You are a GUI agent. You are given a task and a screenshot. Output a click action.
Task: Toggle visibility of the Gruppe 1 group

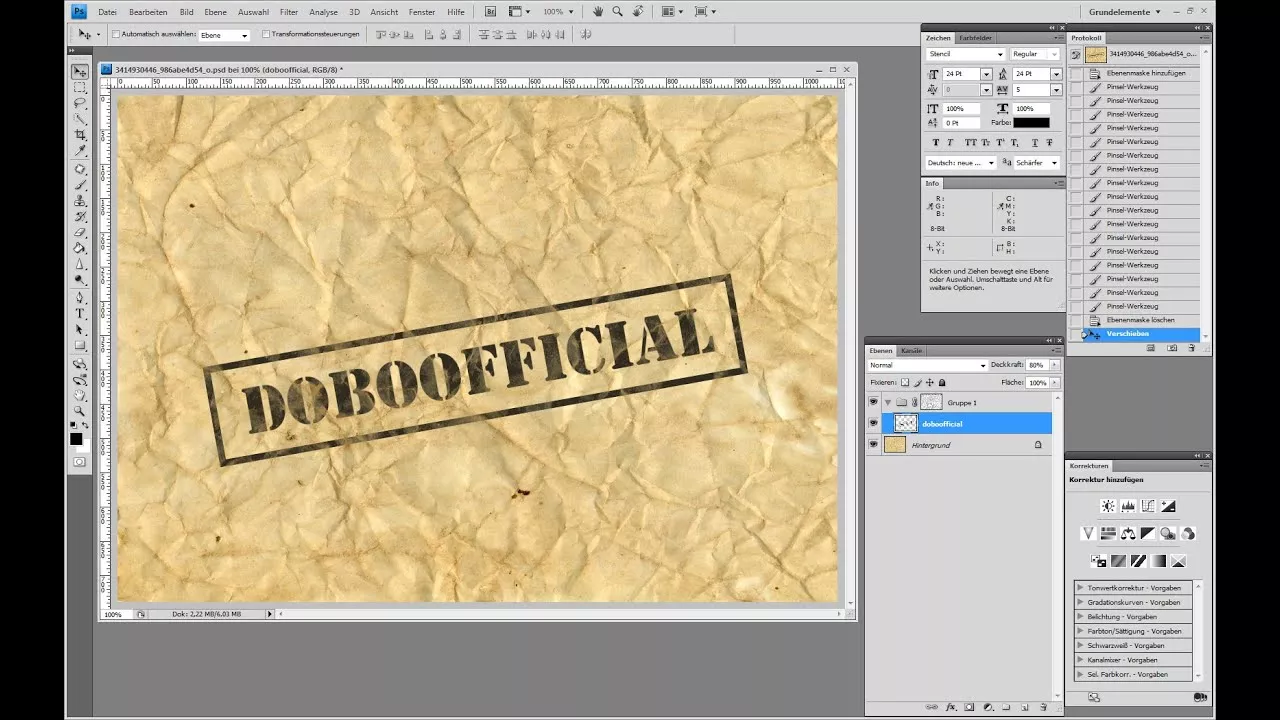(x=874, y=402)
